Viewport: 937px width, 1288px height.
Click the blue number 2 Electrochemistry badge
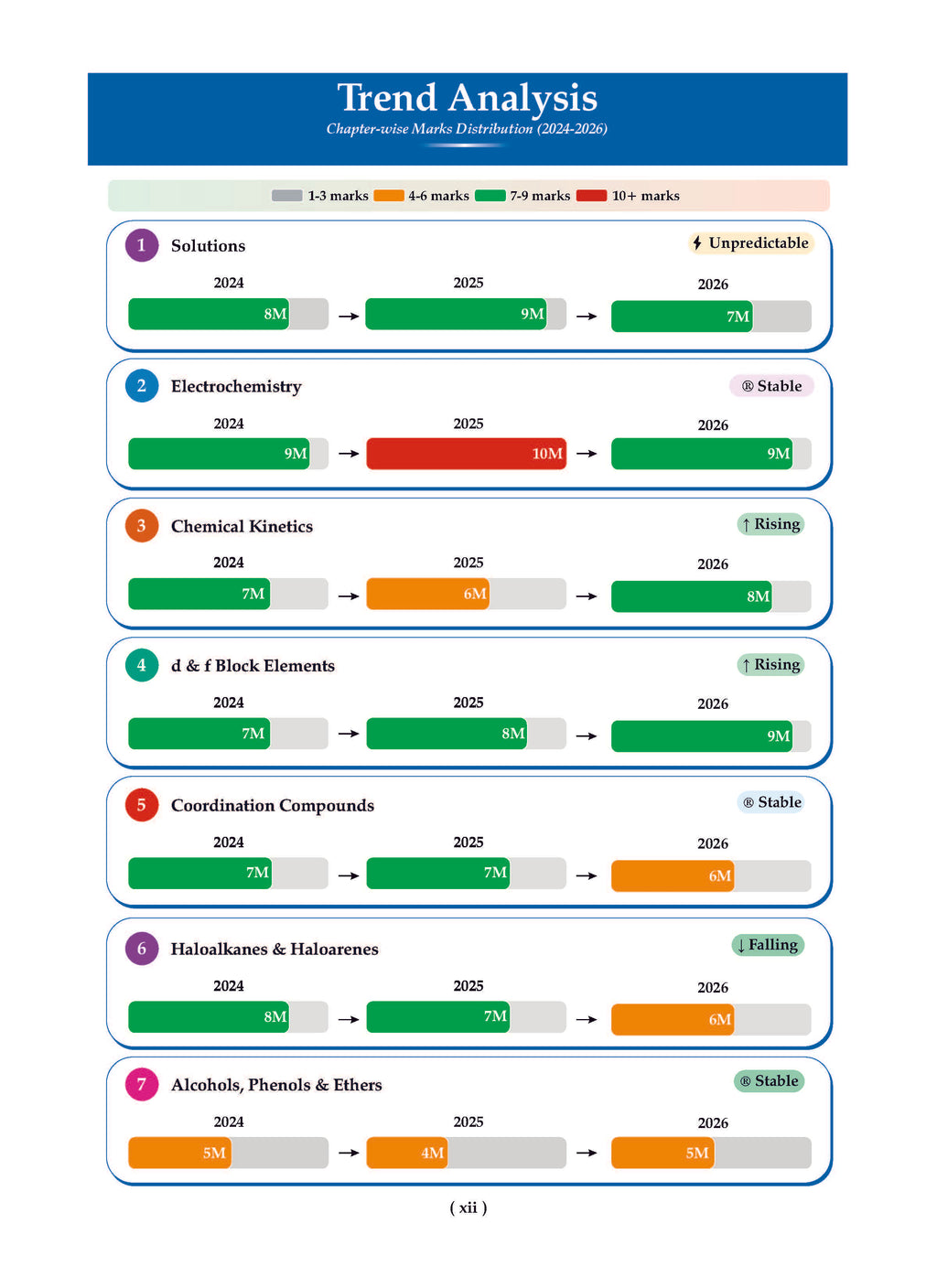pos(142,386)
